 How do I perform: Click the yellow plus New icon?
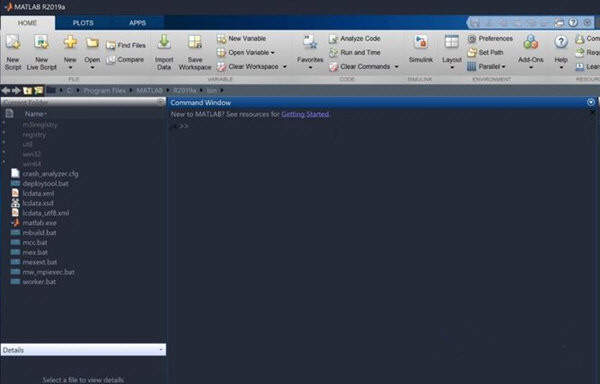(x=70, y=42)
